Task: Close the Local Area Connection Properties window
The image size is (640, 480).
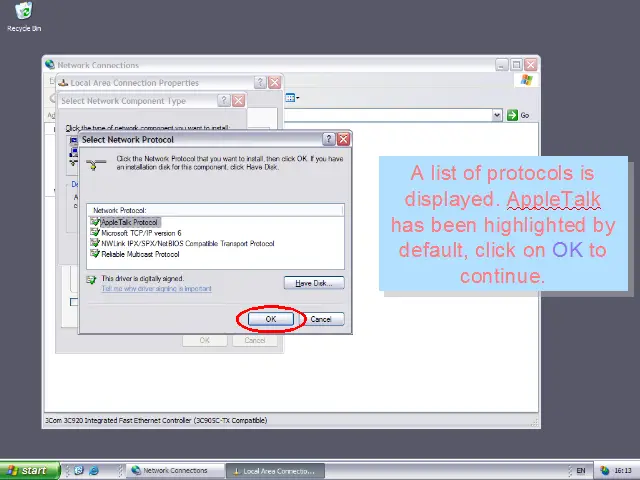Action: click(x=275, y=83)
